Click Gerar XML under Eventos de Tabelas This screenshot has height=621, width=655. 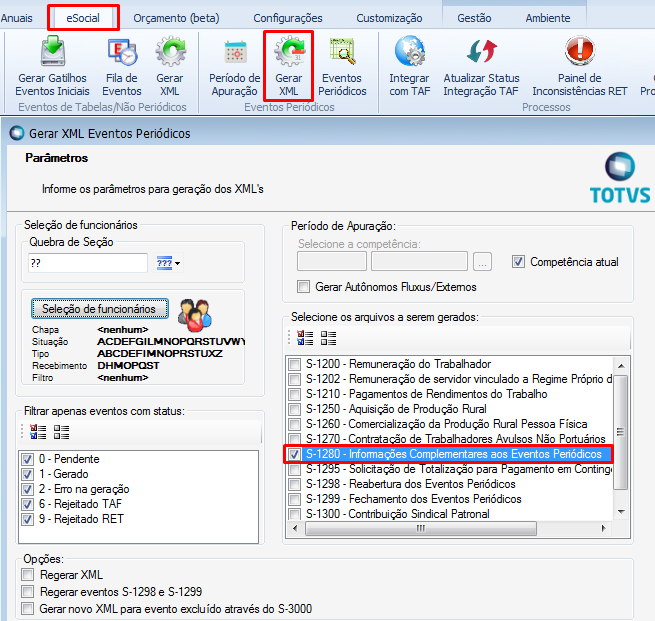(x=170, y=66)
